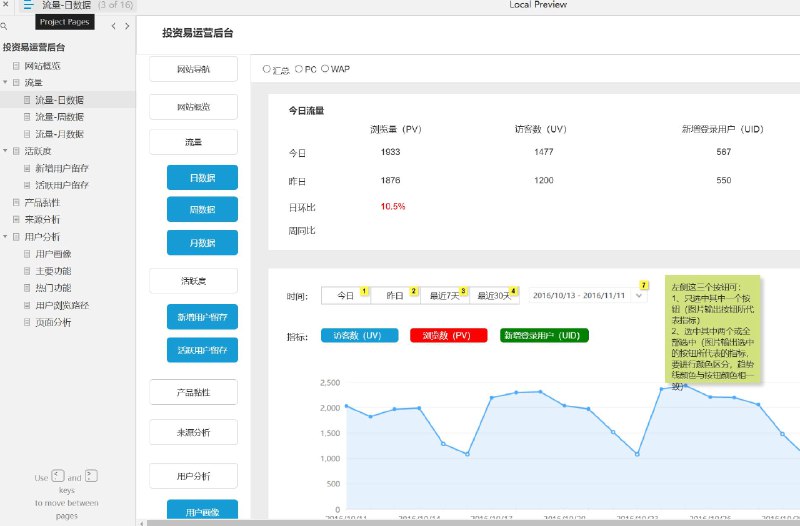Click page icon next to 网站概览

16,66
